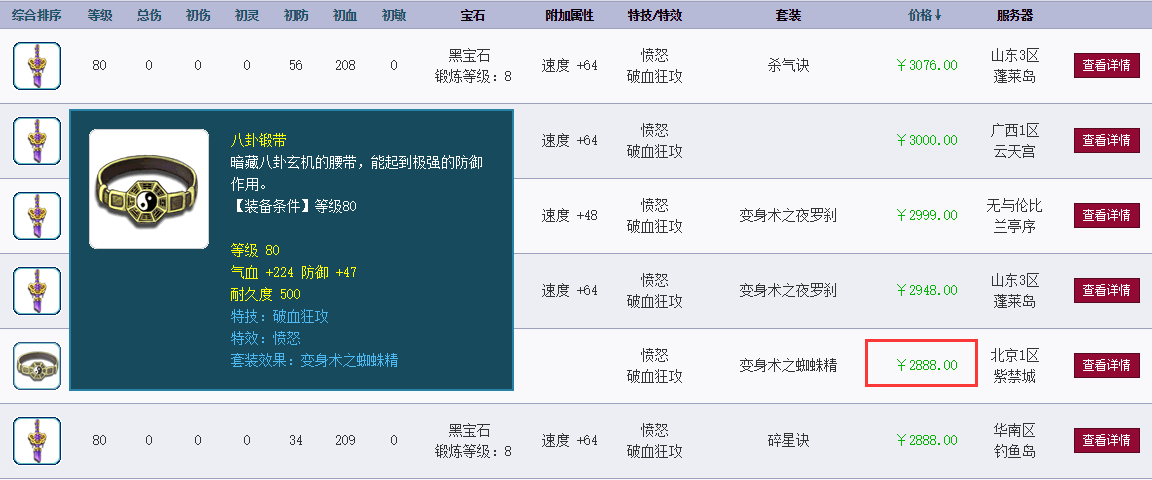The height and width of the screenshot is (480, 1152).
Task: Click 耐久度 500 line in tooltip
Action: click(266, 295)
